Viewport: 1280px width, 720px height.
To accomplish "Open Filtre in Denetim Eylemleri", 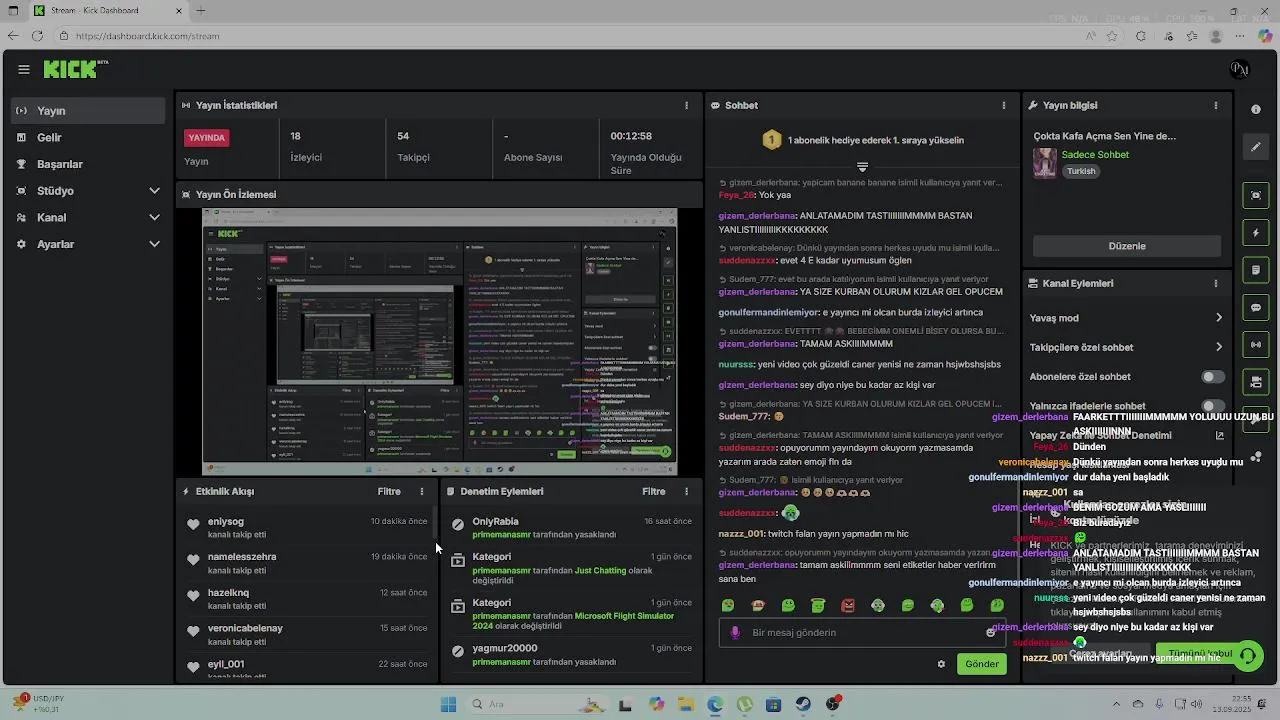I will click(654, 491).
